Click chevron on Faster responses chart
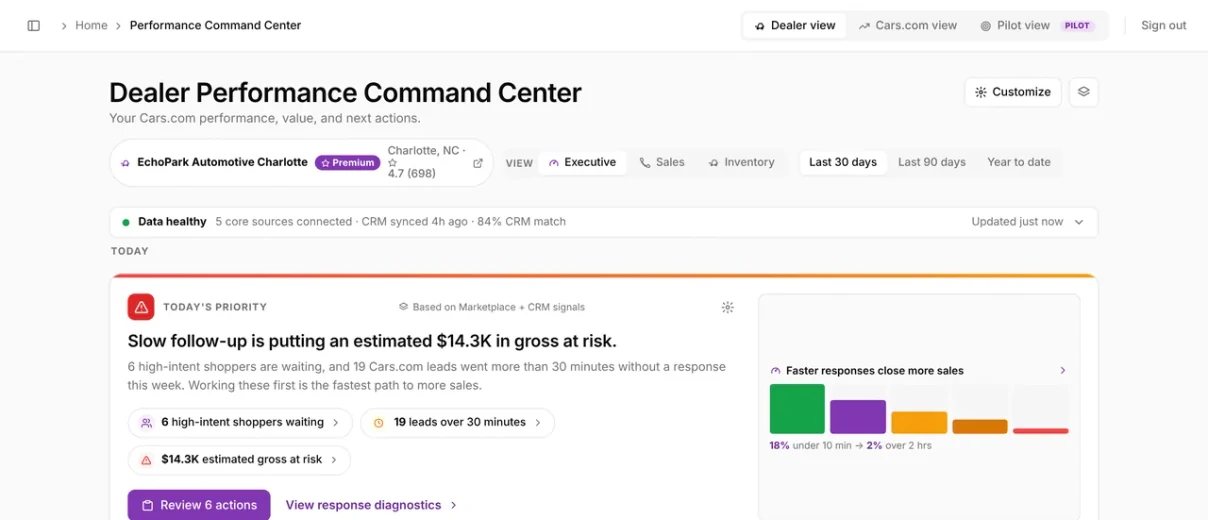 click(1063, 371)
